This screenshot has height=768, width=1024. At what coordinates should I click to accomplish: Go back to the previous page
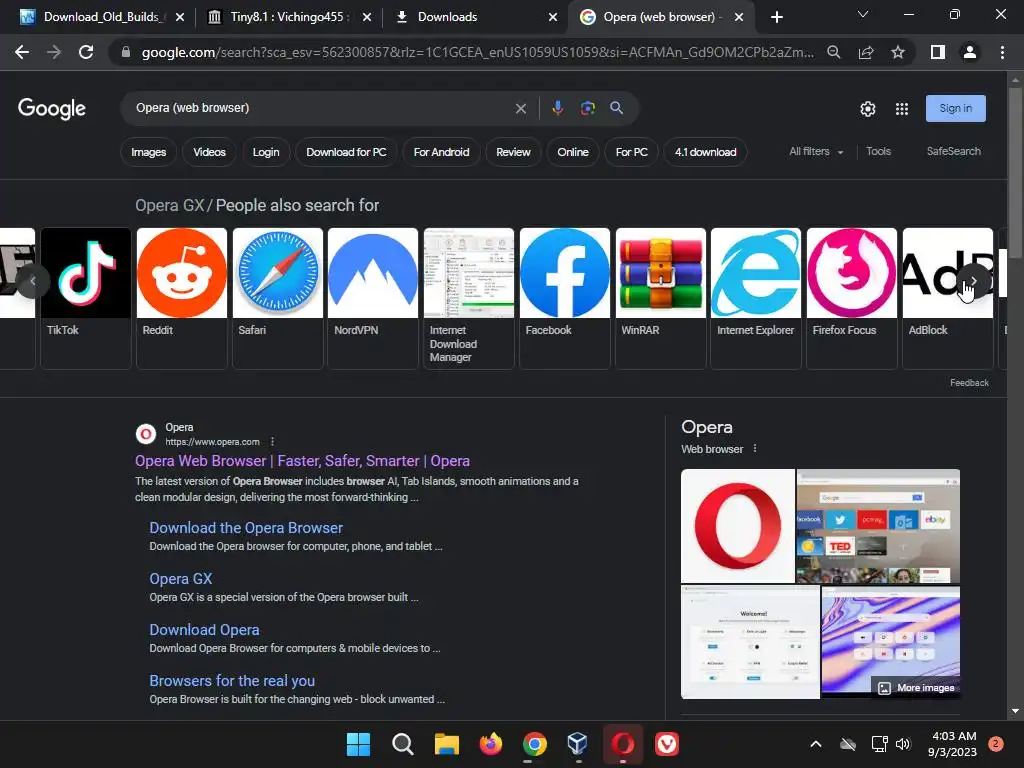click(22, 52)
